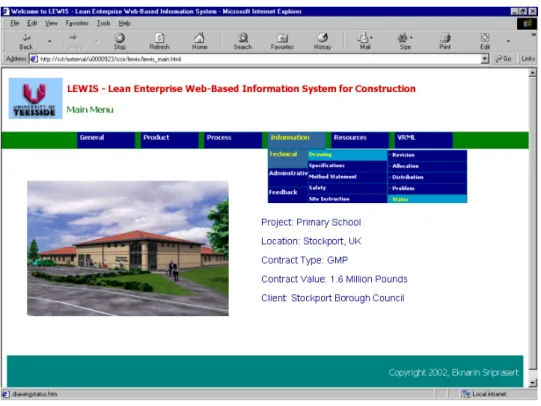Select the Problem option
Image resolution: width=541 pixels, height=406 pixels.
pos(427,188)
